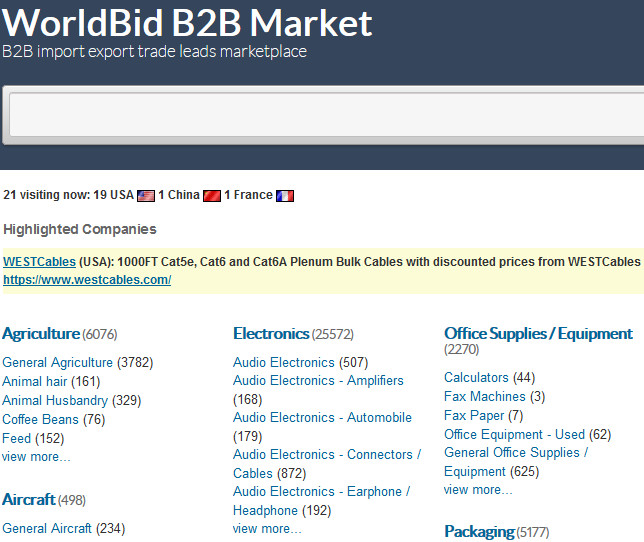The image size is (644, 542).
Task: Expand view more under Office Supplies
Action: tap(478, 489)
